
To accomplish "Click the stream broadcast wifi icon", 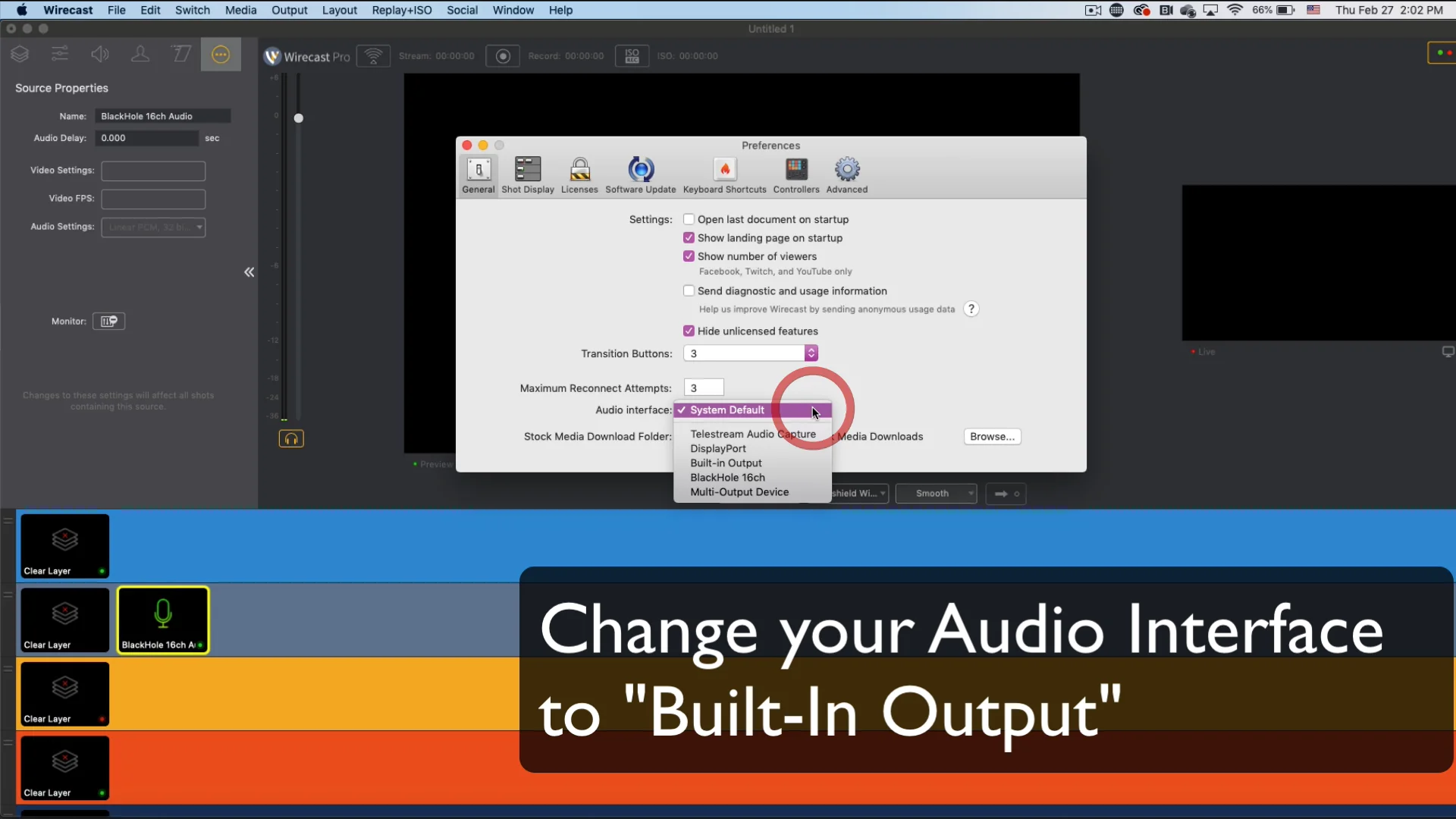I will [x=373, y=56].
